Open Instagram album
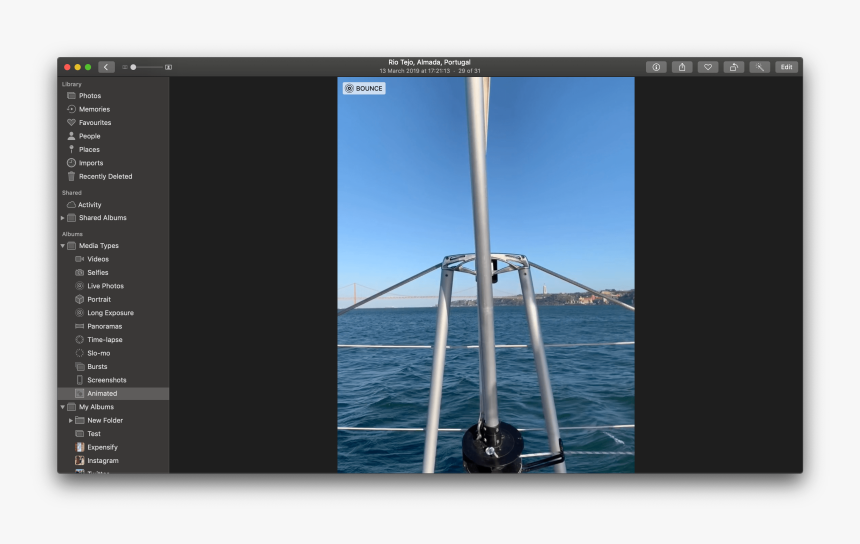The width and height of the screenshot is (860, 544). (x=113, y=461)
